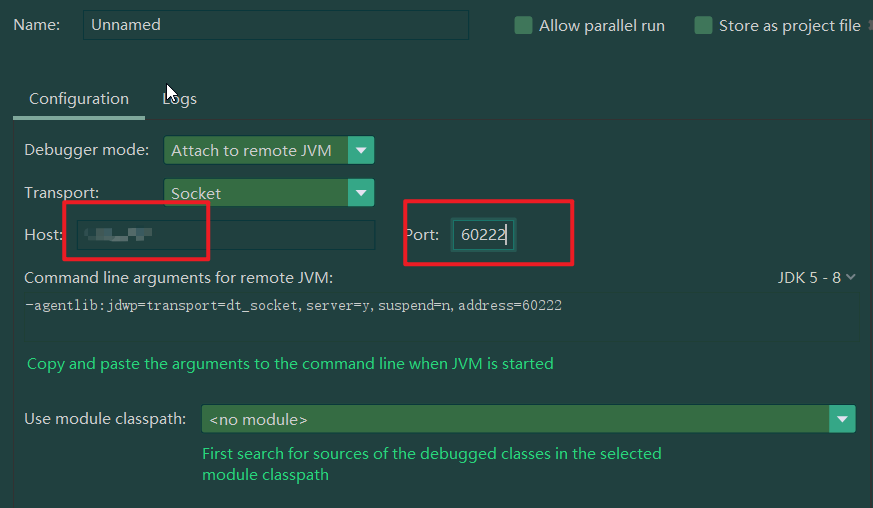Focus the Host input field

[220, 235]
